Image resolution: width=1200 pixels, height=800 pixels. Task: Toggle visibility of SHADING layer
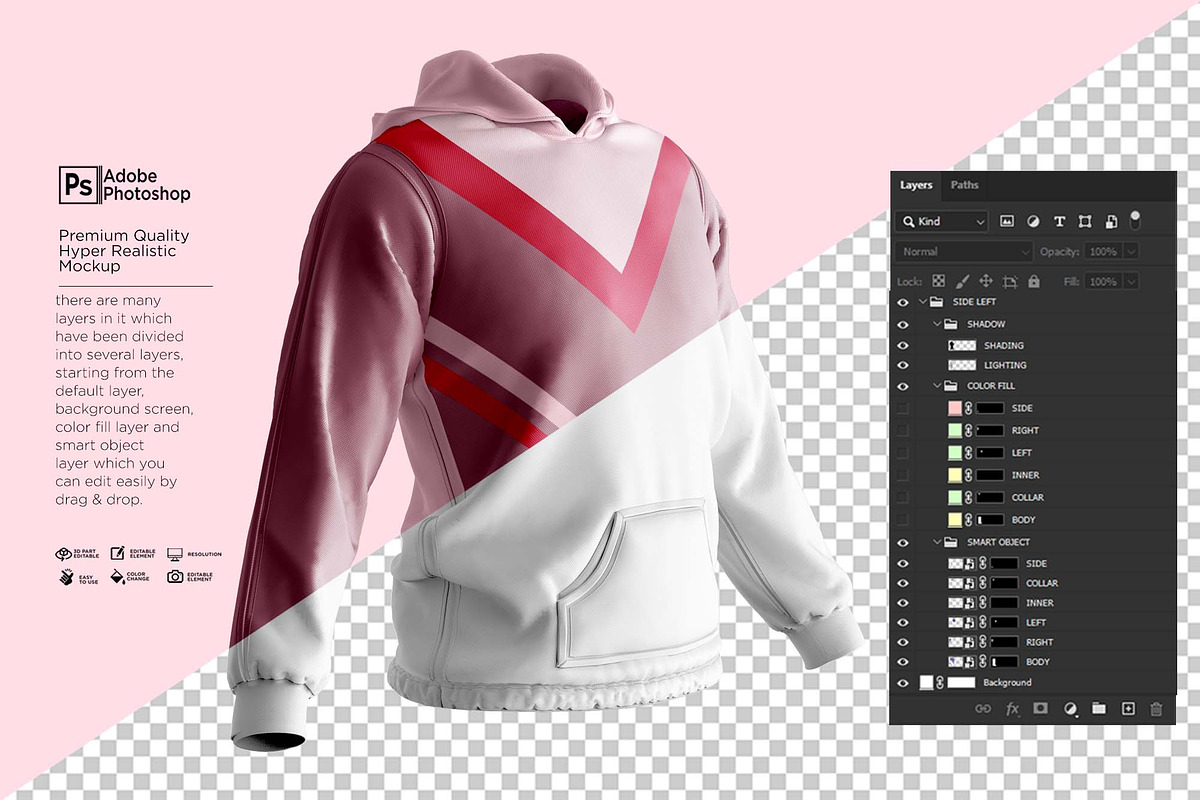[x=903, y=345]
